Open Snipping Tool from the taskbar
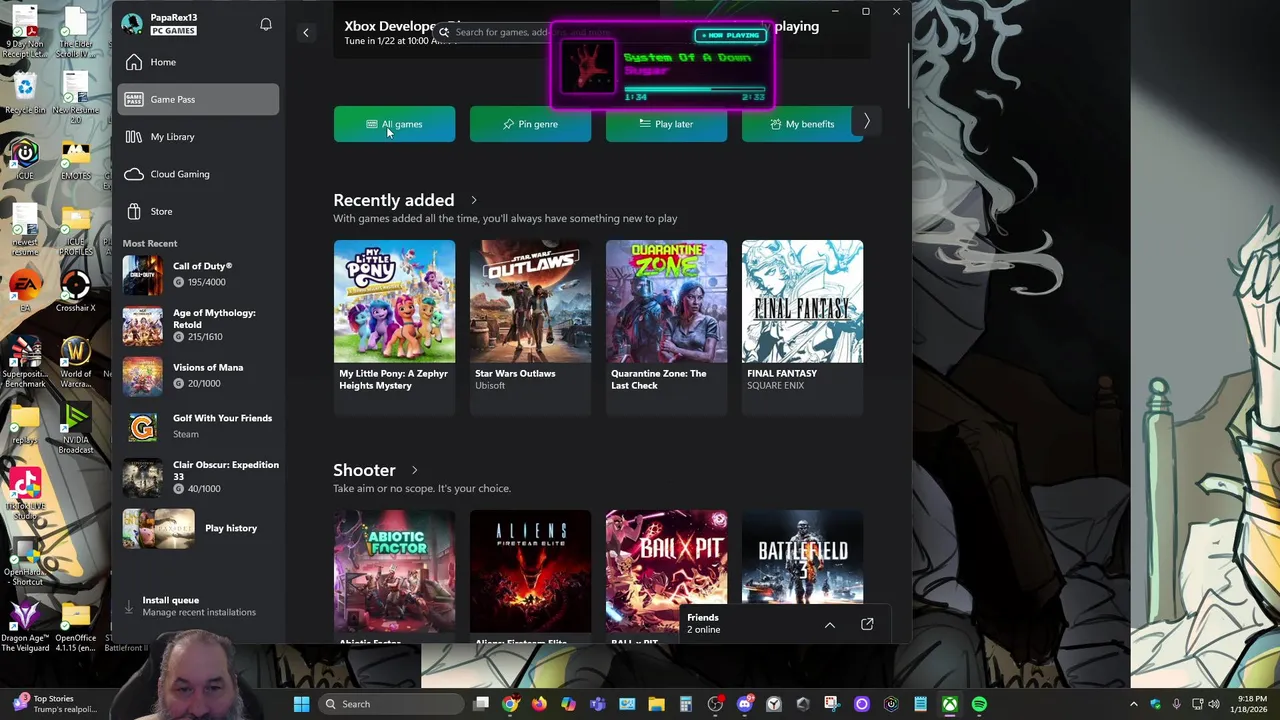Image resolution: width=1280 pixels, height=720 pixels. (x=832, y=704)
